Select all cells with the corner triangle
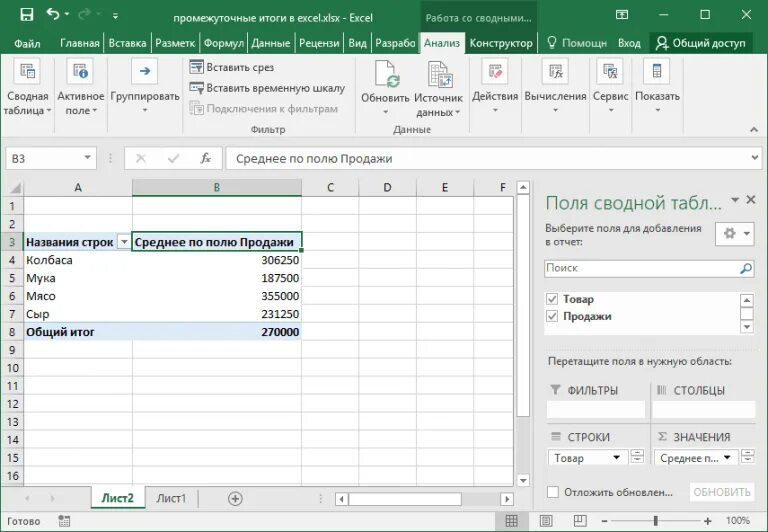This screenshot has height=532, width=768. coord(15,188)
